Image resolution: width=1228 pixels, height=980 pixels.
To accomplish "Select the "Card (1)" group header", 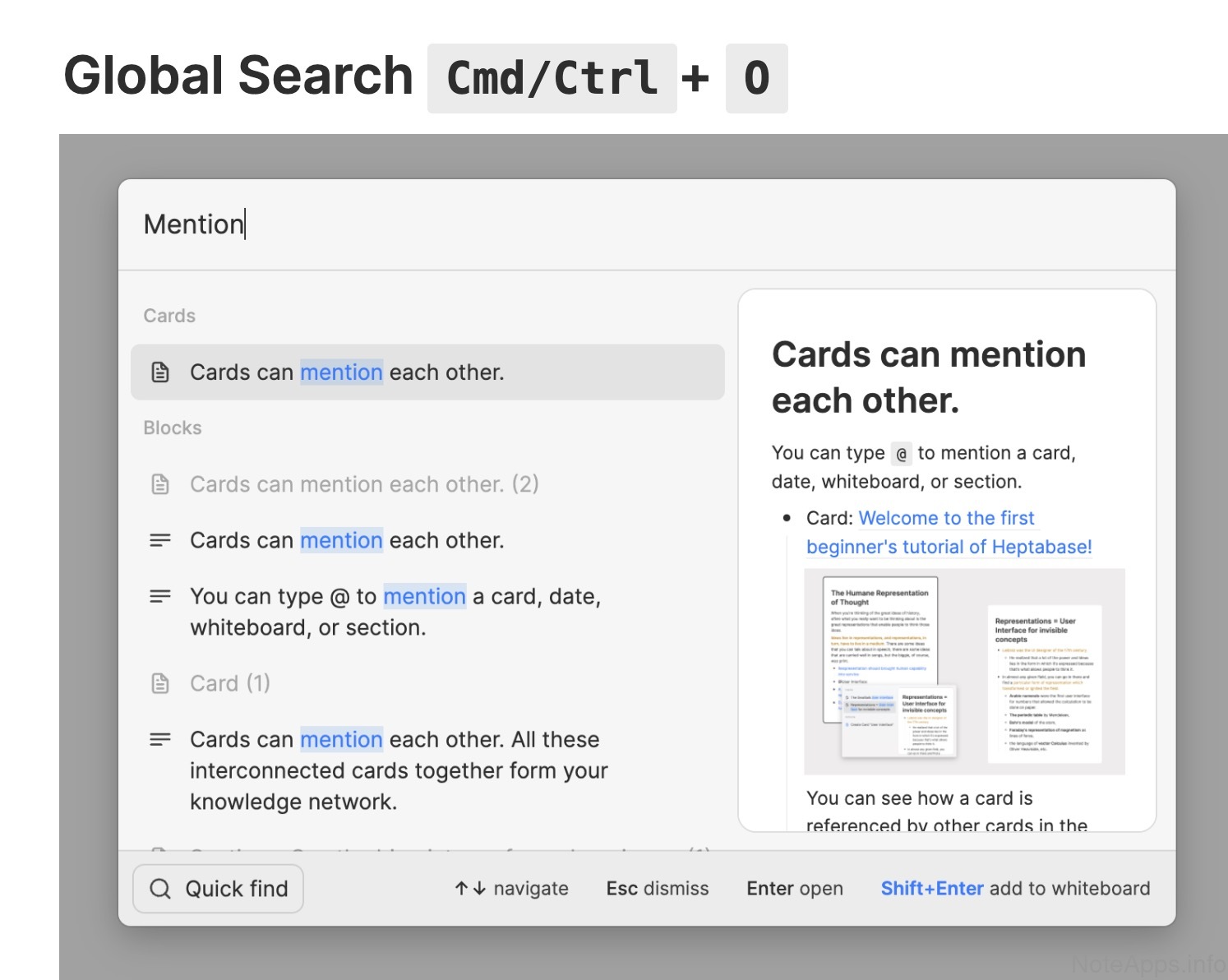I will pyautogui.click(x=230, y=683).
